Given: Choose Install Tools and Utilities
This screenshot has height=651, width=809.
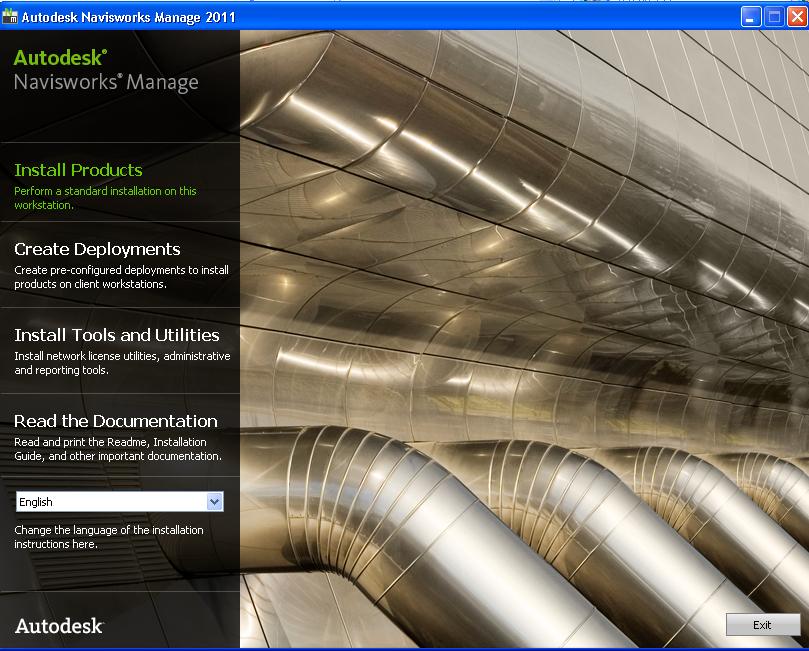Looking at the screenshot, I should pyautogui.click(x=117, y=335).
